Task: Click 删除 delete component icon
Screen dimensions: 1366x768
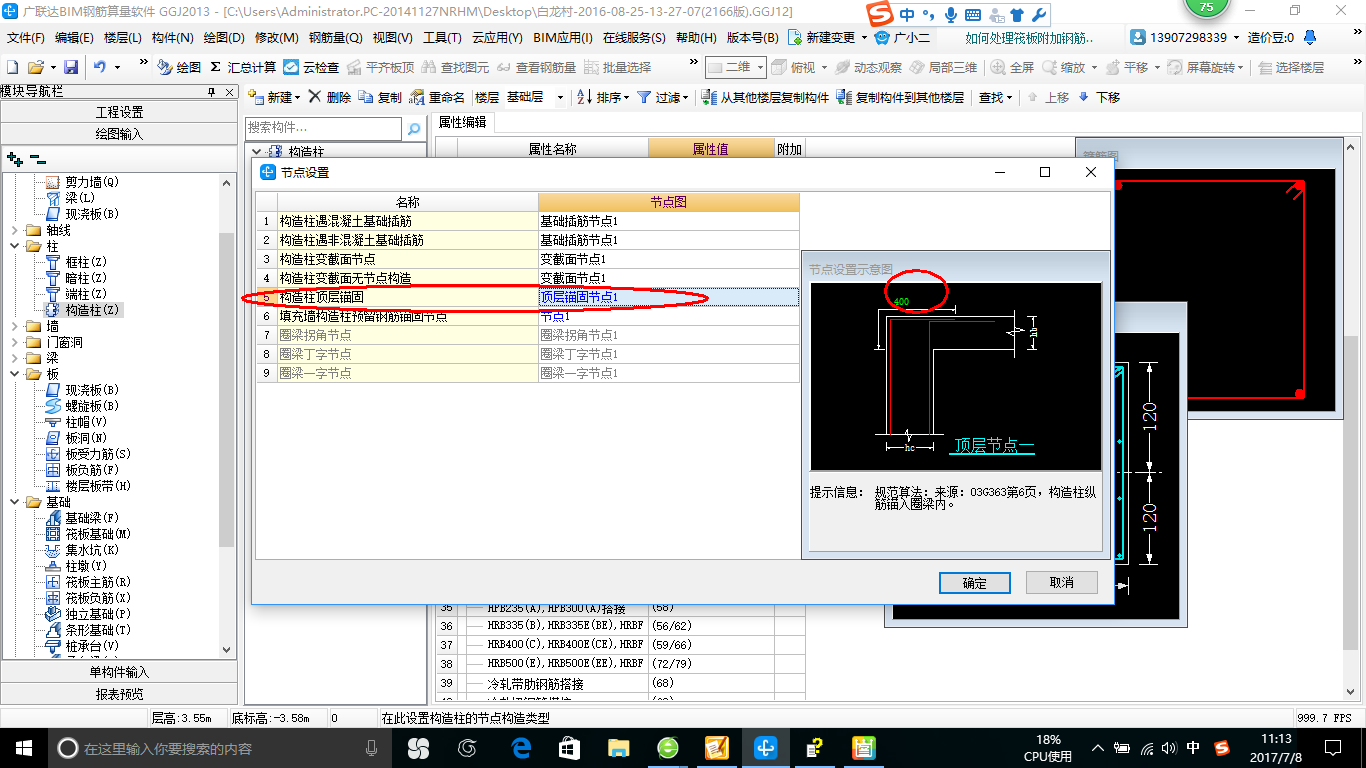Action: (x=329, y=97)
